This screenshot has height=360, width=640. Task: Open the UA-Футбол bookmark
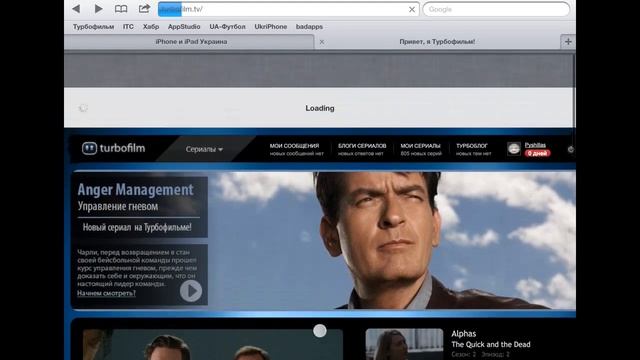click(x=227, y=27)
